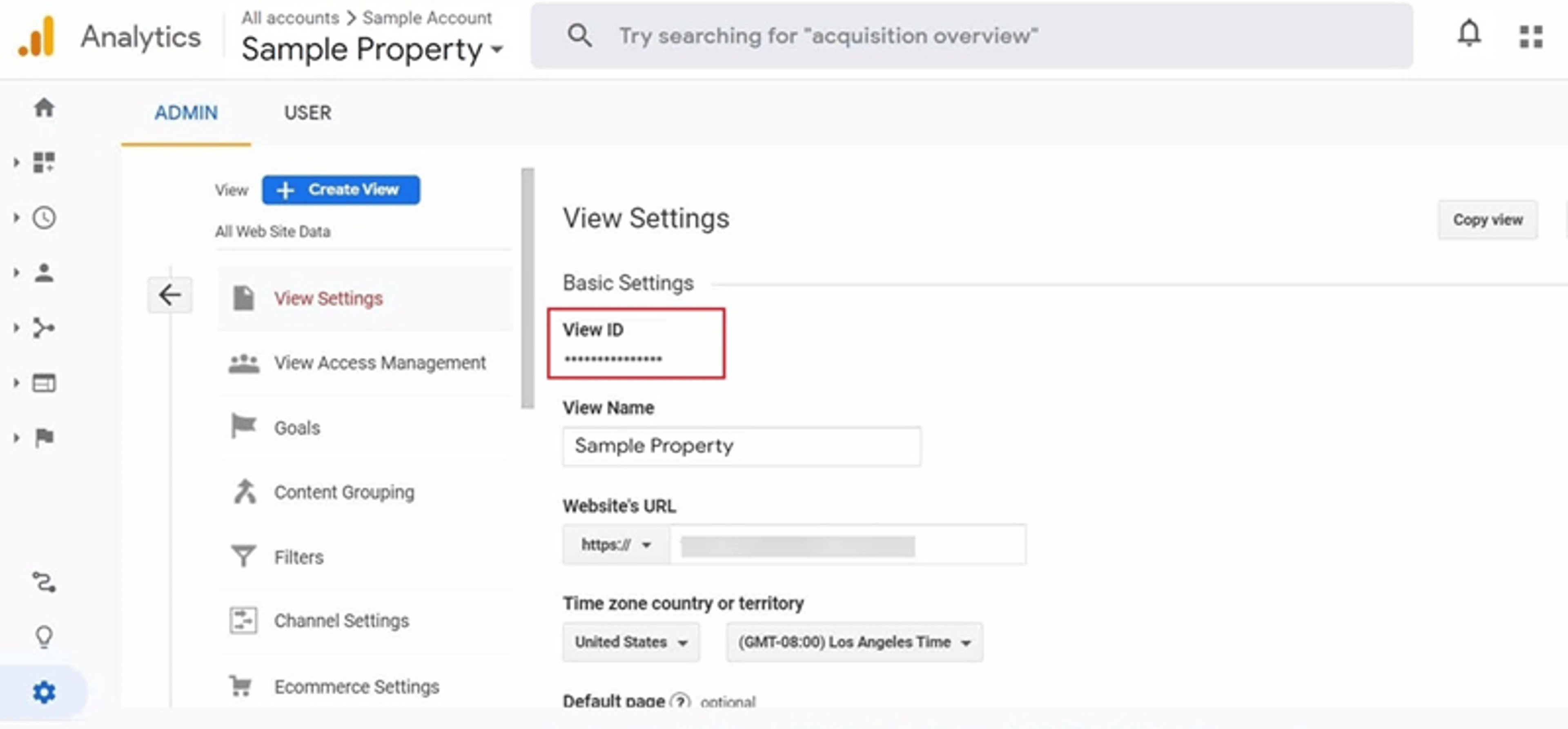Click the back arrow button

170,295
